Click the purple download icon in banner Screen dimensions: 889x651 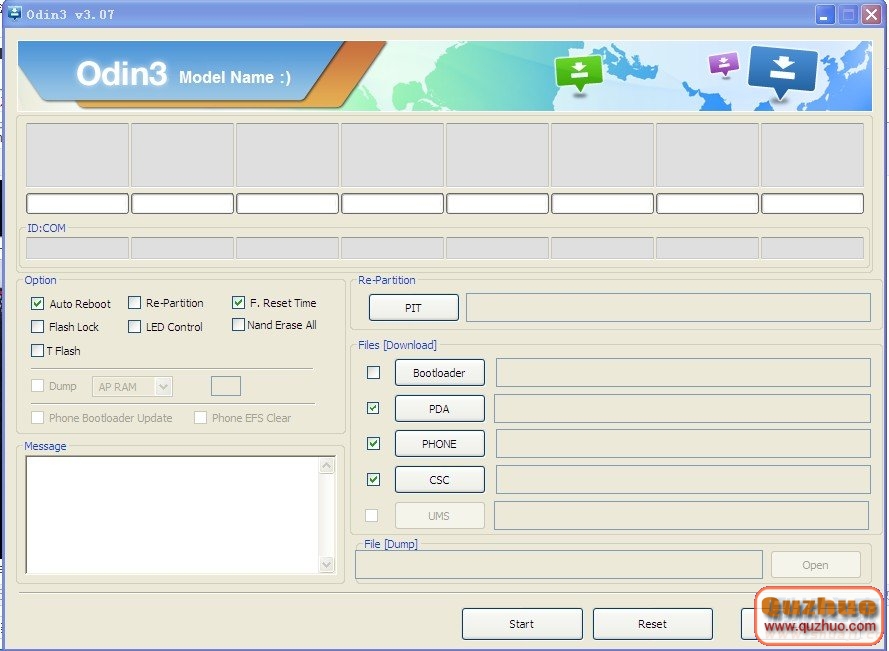[723, 64]
